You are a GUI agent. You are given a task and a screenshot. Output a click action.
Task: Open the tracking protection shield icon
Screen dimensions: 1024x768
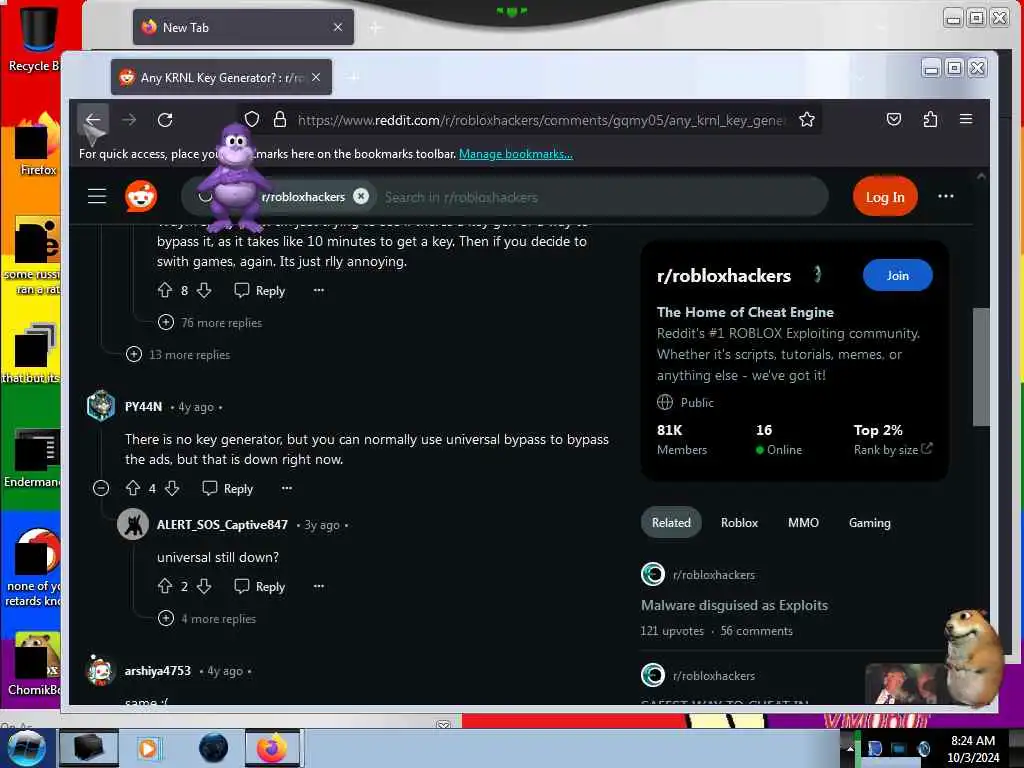[252, 120]
